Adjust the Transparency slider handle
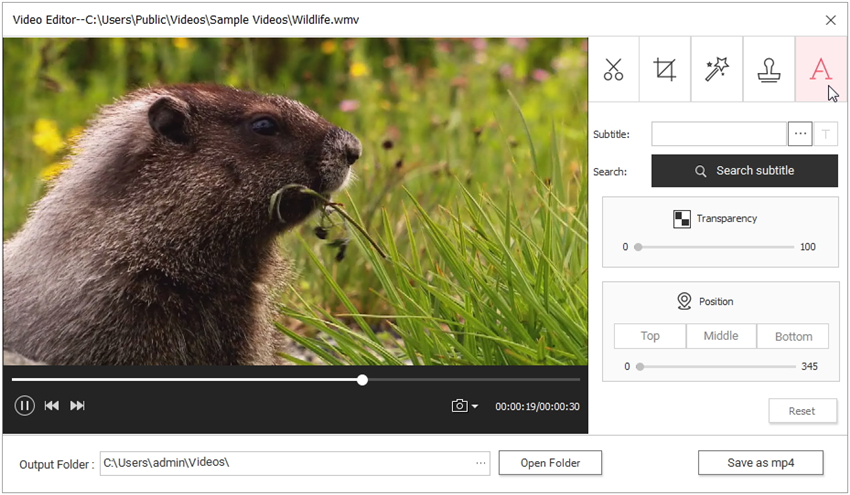This screenshot has width=850, height=495. coord(638,246)
